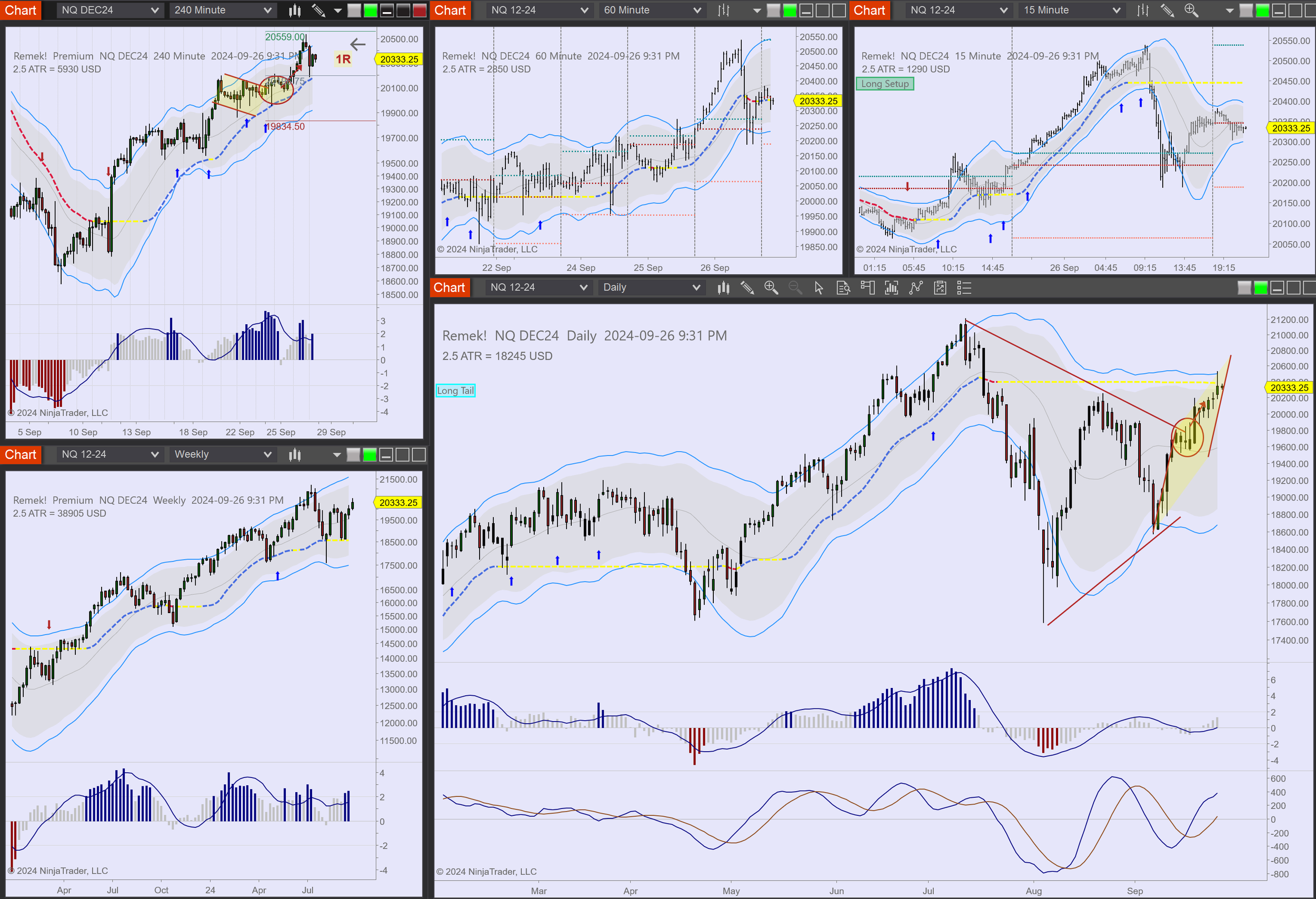Click the Chart tab of 240 Minute window
The height and width of the screenshot is (899, 1316).
click(21, 10)
